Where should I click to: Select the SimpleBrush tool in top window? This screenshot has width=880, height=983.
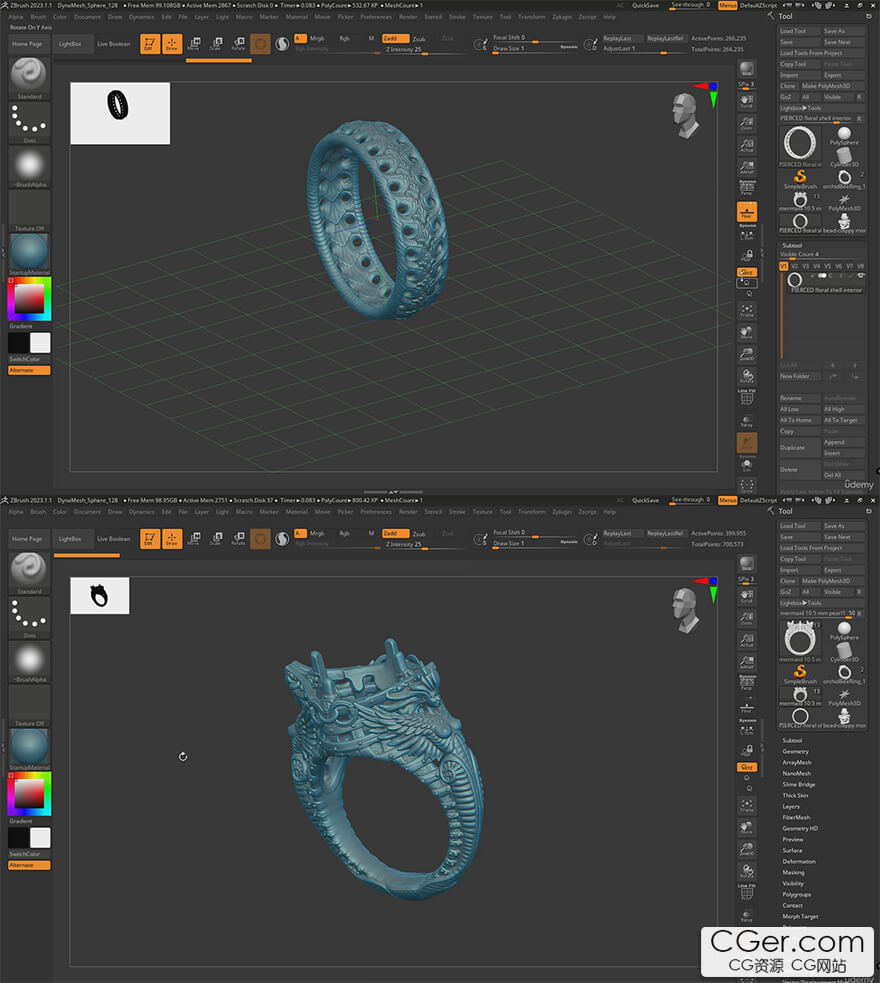(800, 180)
